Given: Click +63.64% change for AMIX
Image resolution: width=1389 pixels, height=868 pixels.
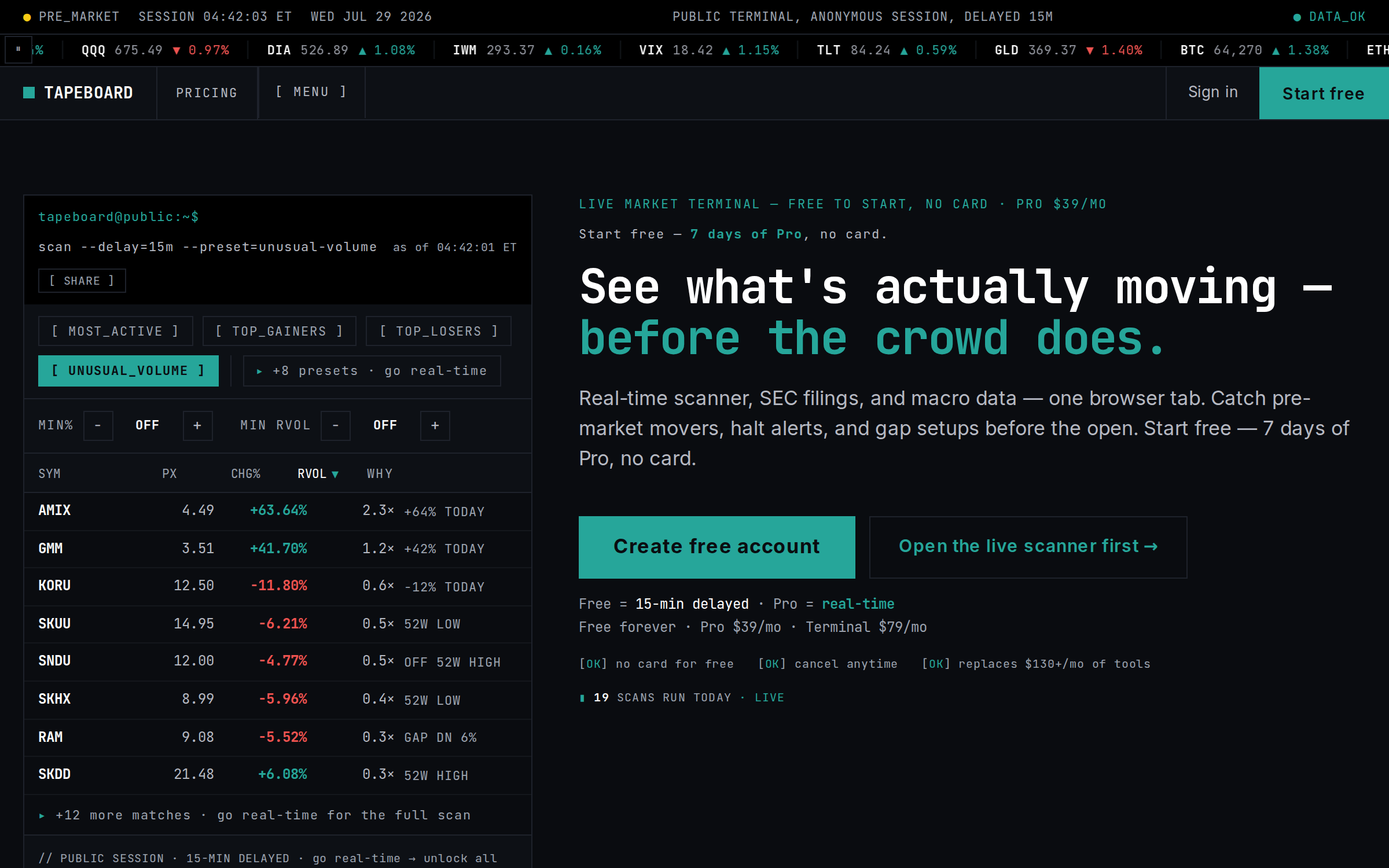Looking at the screenshot, I should (278, 510).
